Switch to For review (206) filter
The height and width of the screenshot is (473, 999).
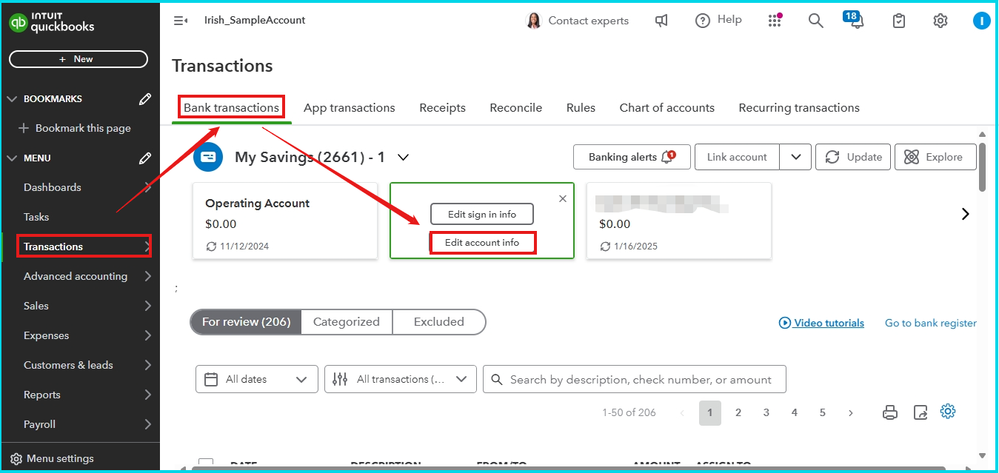pyautogui.click(x=246, y=323)
